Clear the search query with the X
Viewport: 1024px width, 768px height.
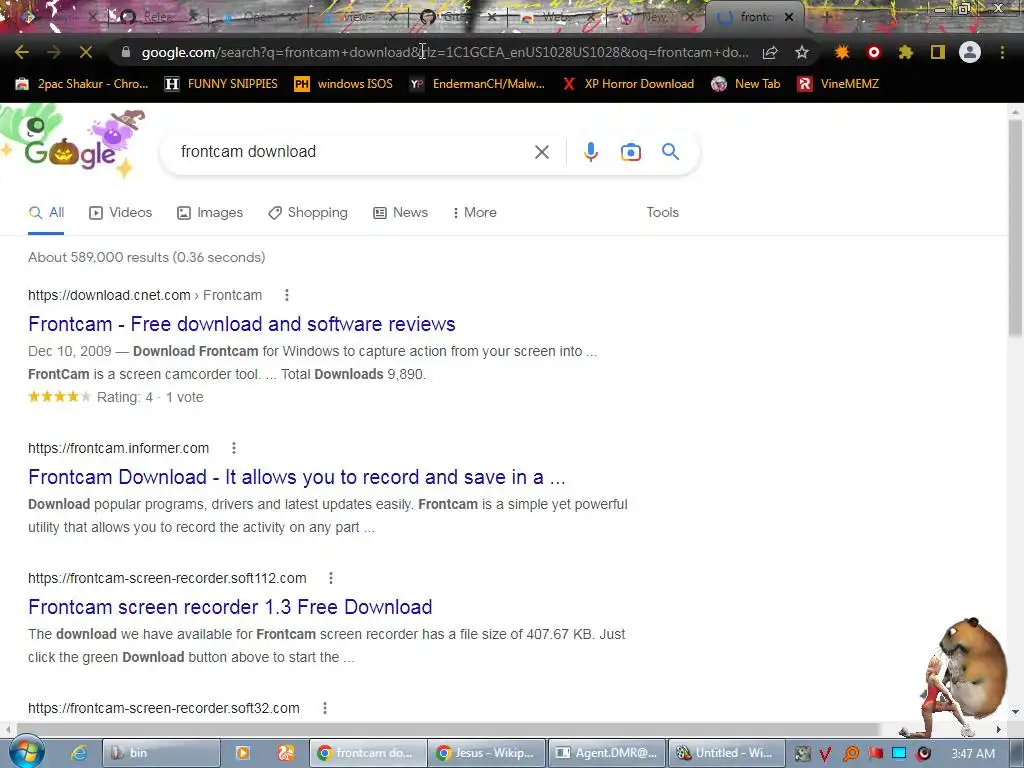[x=541, y=152]
